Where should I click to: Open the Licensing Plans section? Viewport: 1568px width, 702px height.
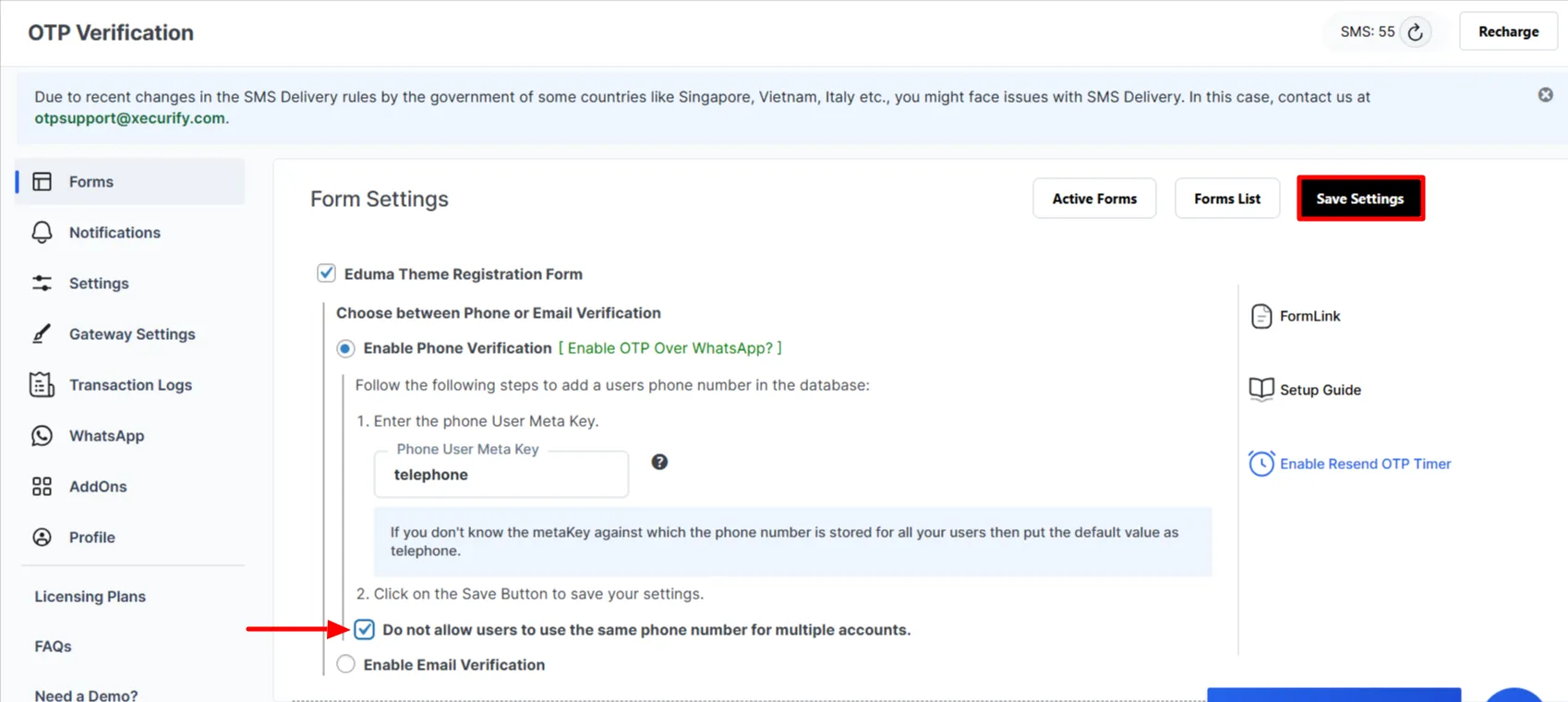click(90, 596)
